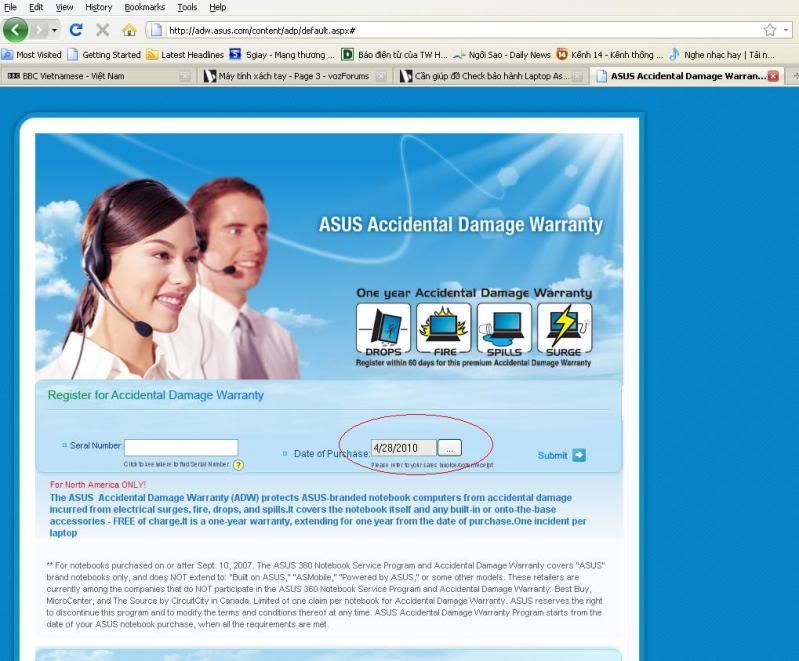Image resolution: width=799 pixels, height=661 pixels.
Task: Open the Ngôi Sao - Daily News bookmark
Action: (502, 55)
